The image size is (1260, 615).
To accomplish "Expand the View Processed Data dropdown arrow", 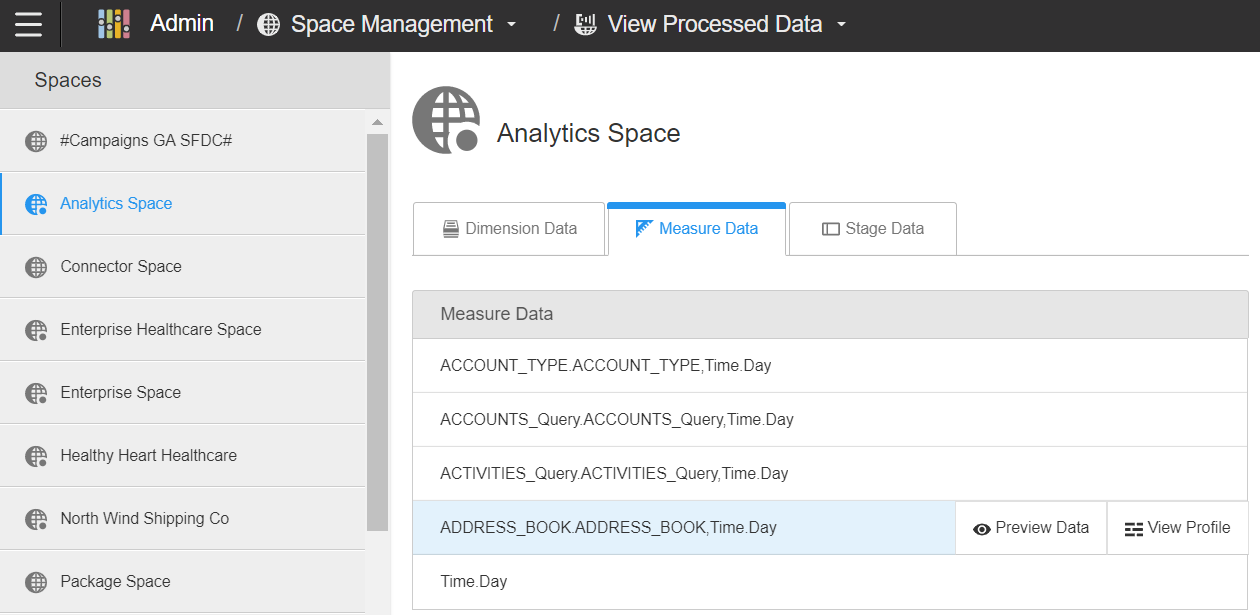I will (841, 25).
